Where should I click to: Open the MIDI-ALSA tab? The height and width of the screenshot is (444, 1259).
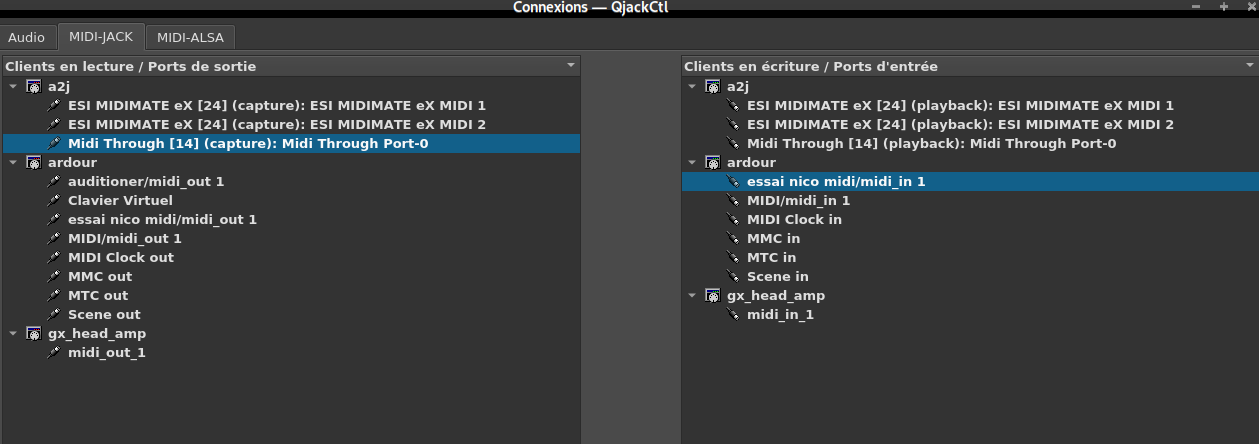tap(190, 38)
